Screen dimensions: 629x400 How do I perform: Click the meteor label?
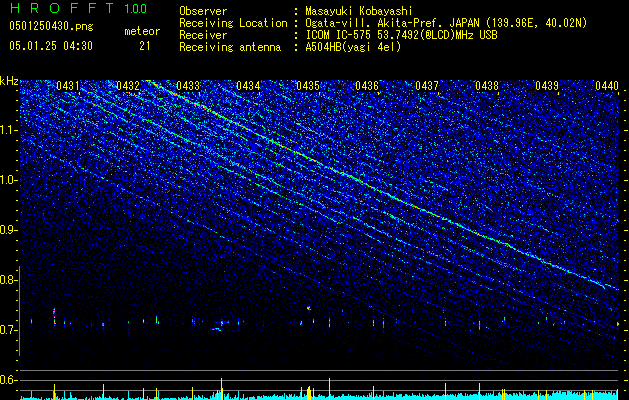point(142,31)
